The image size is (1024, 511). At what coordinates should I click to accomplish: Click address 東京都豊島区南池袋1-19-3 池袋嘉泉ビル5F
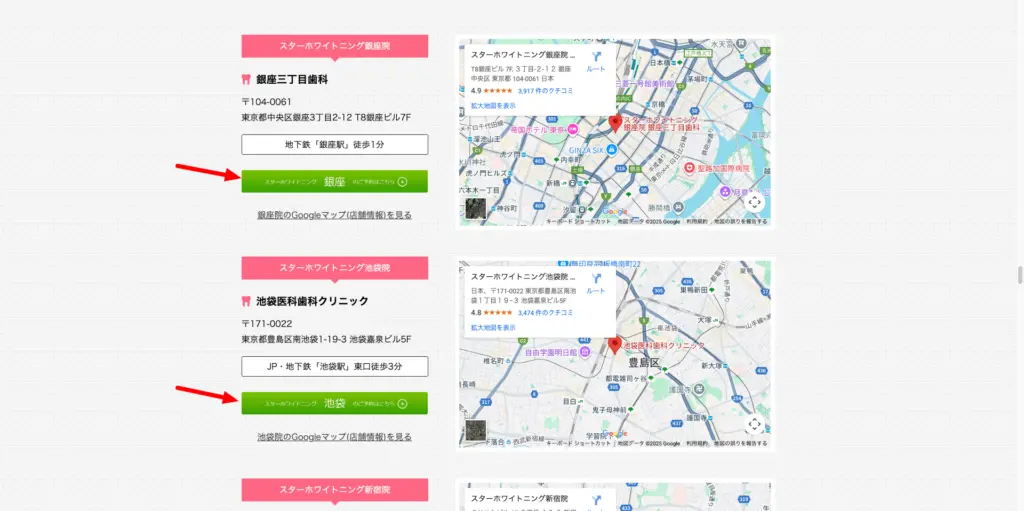pyautogui.click(x=326, y=339)
